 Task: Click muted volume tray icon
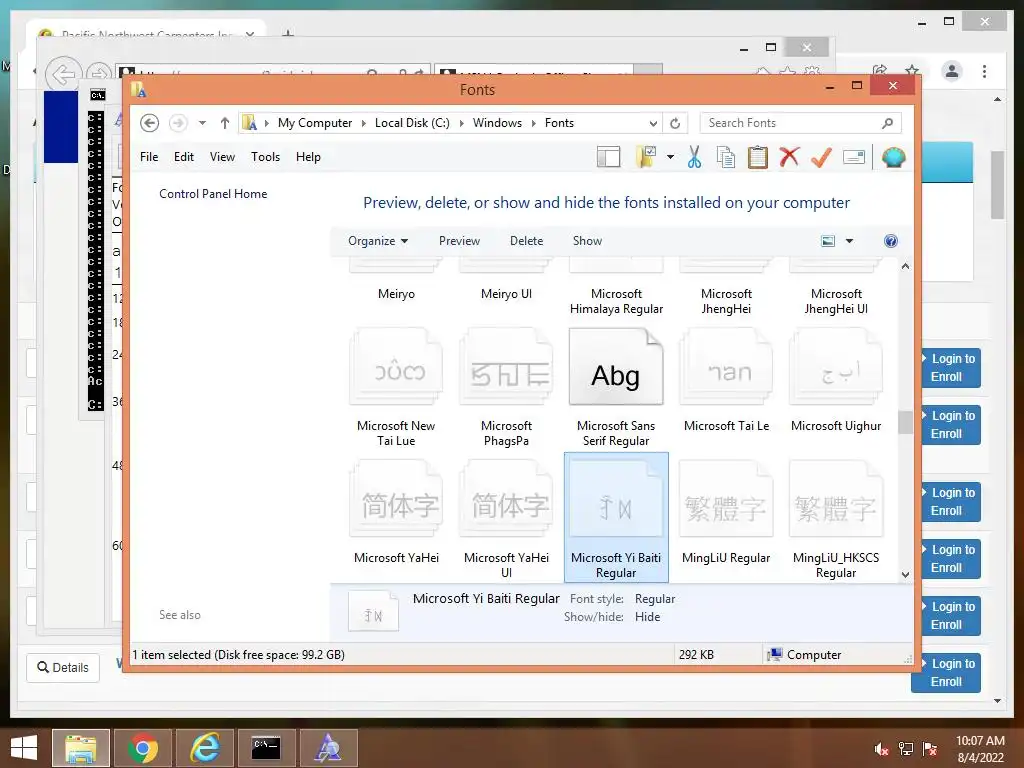pos(881,749)
